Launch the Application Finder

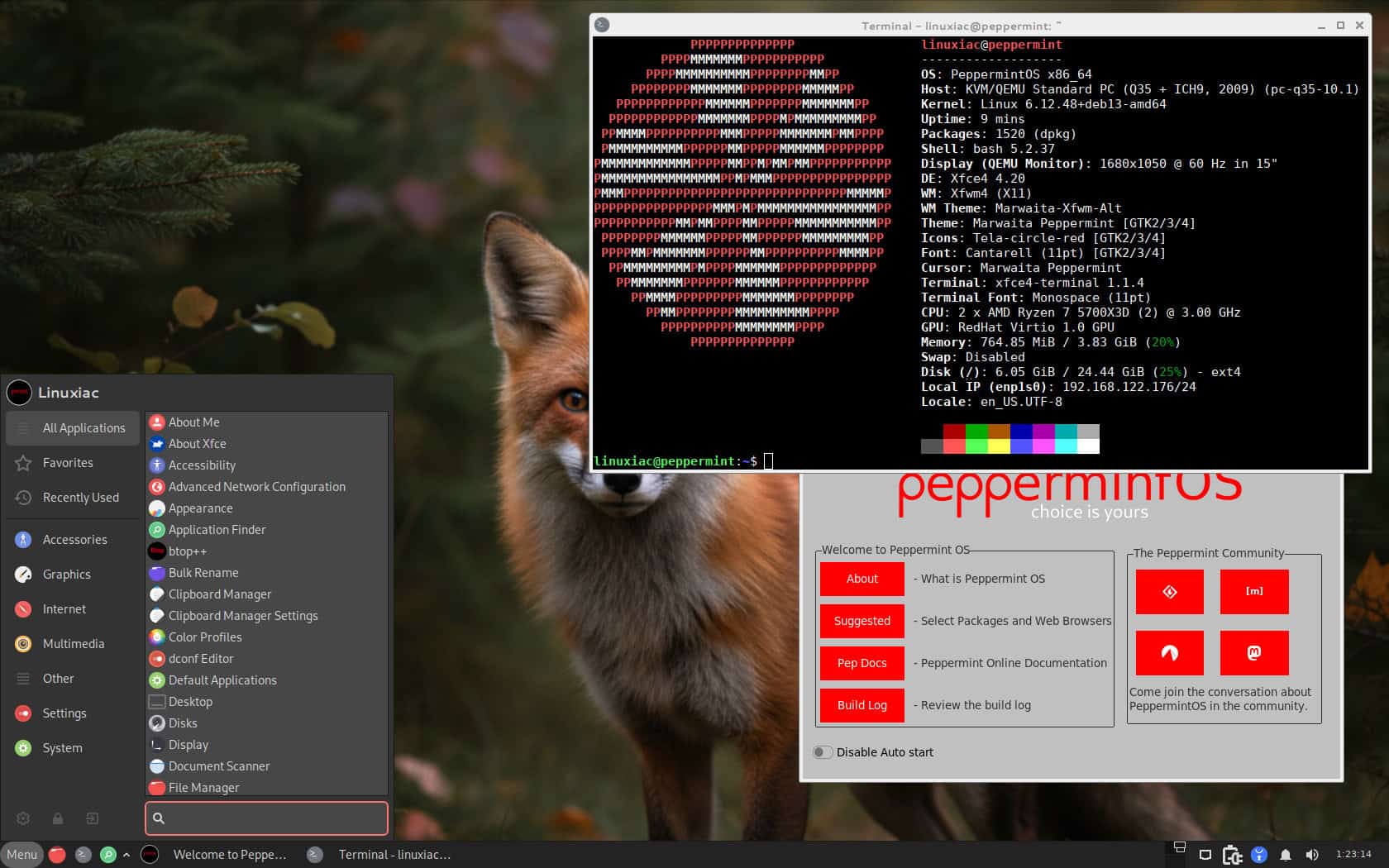tap(217, 529)
